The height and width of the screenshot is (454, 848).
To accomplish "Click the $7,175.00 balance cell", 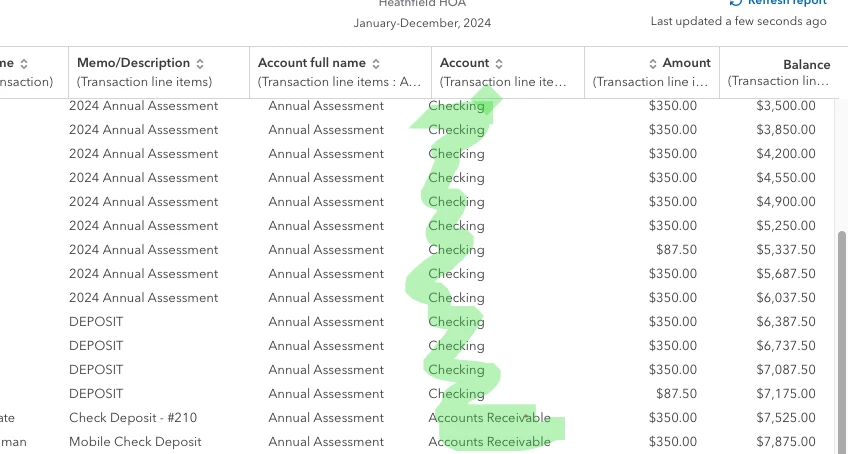I will tap(786, 393).
